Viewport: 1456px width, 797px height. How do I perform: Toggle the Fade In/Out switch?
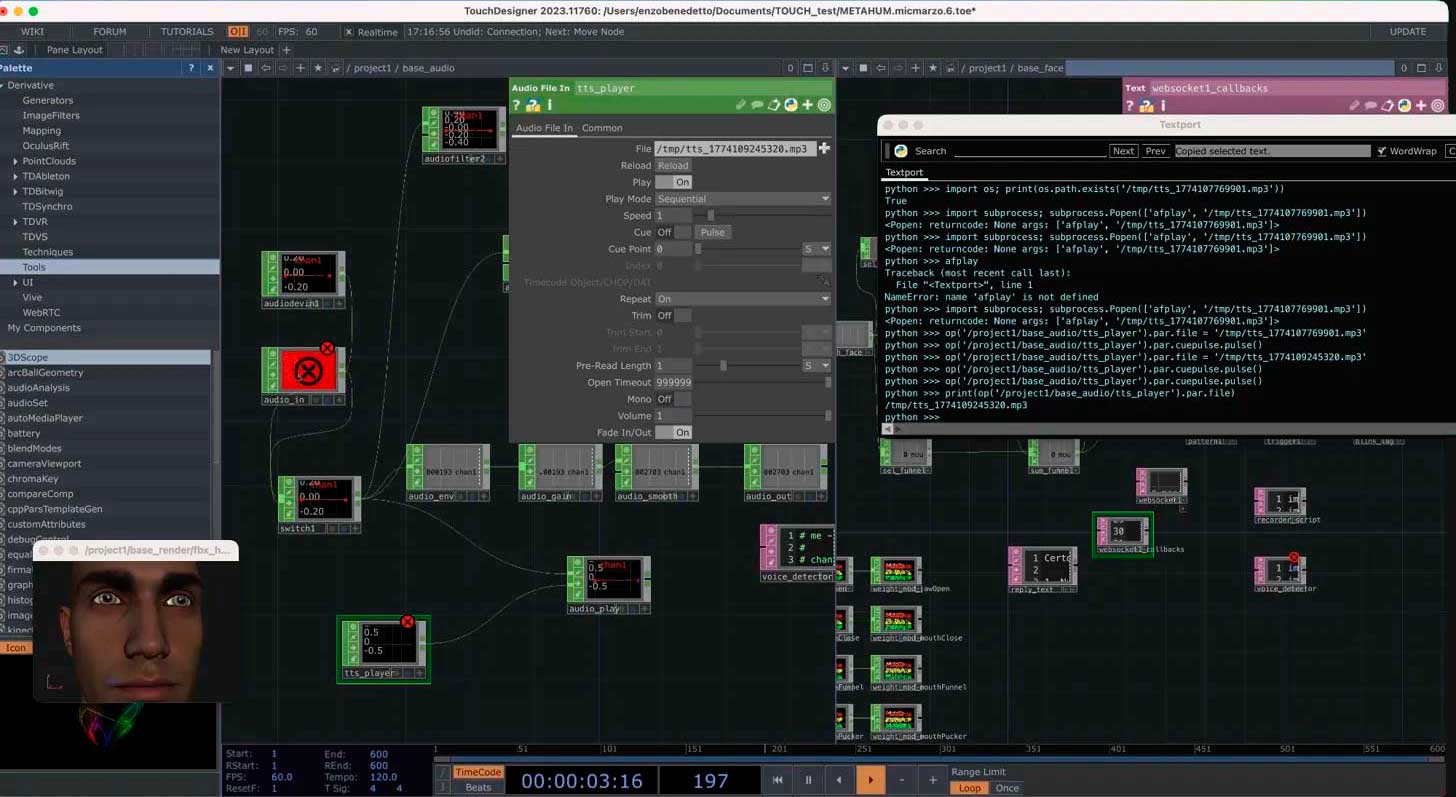673,432
